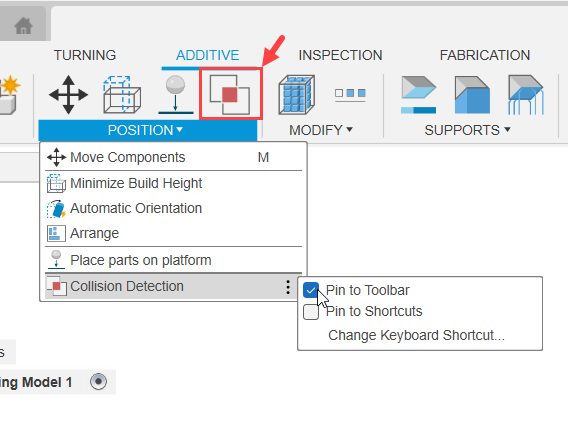
Task: Open Collision Detection's three-dot options
Action: coord(288,287)
